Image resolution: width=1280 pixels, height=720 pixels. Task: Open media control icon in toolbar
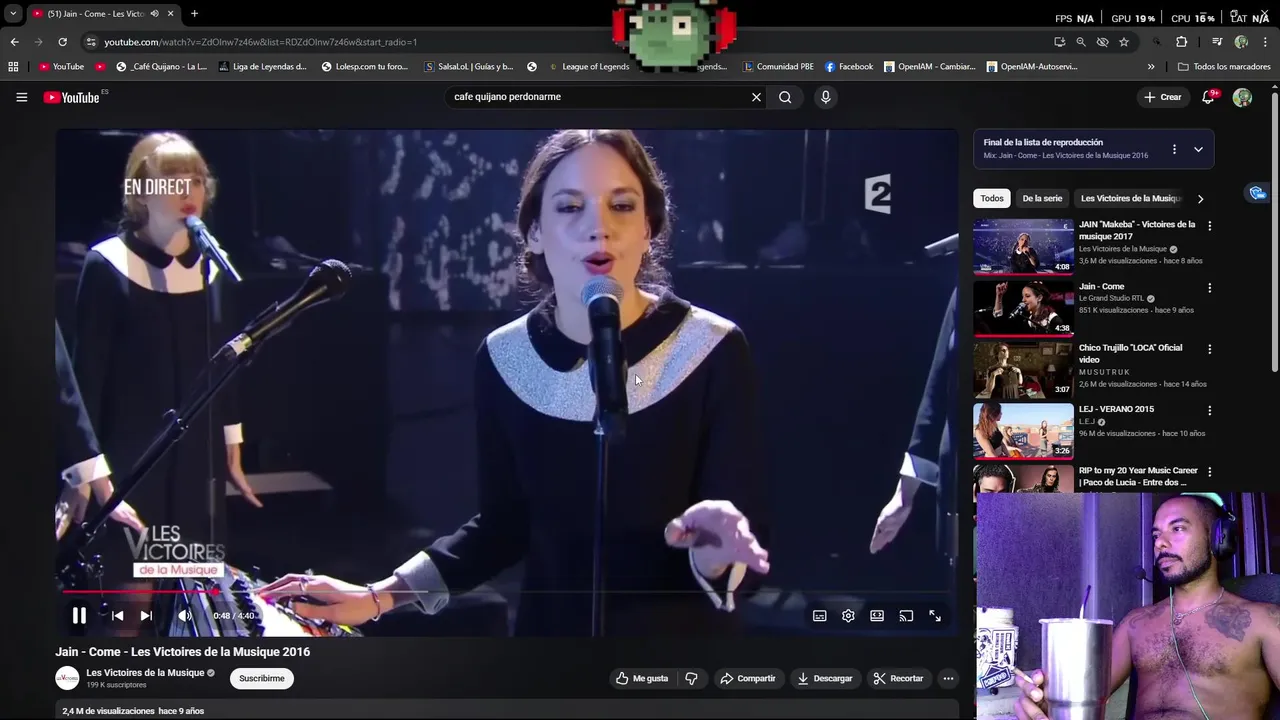tap(1217, 42)
